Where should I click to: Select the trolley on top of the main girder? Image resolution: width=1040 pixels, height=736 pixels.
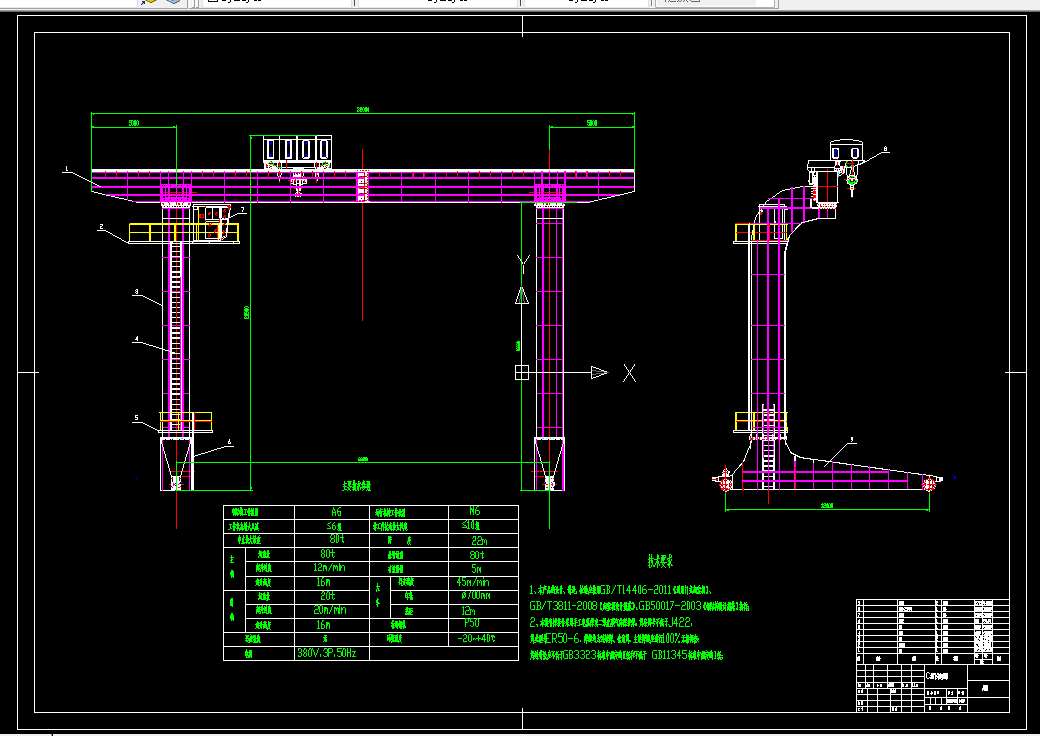(x=297, y=153)
